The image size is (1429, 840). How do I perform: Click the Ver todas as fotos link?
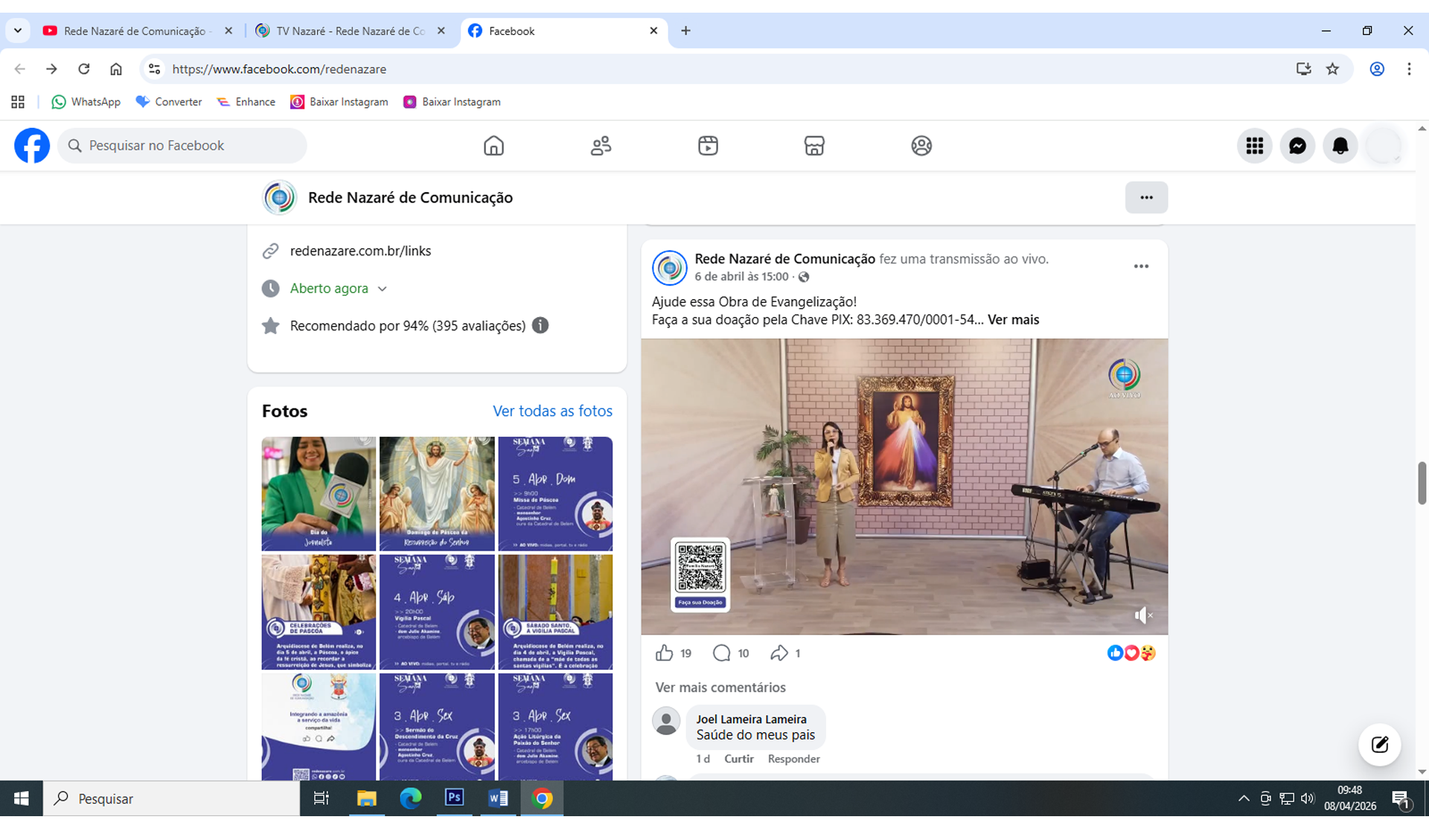click(x=552, y=411)
